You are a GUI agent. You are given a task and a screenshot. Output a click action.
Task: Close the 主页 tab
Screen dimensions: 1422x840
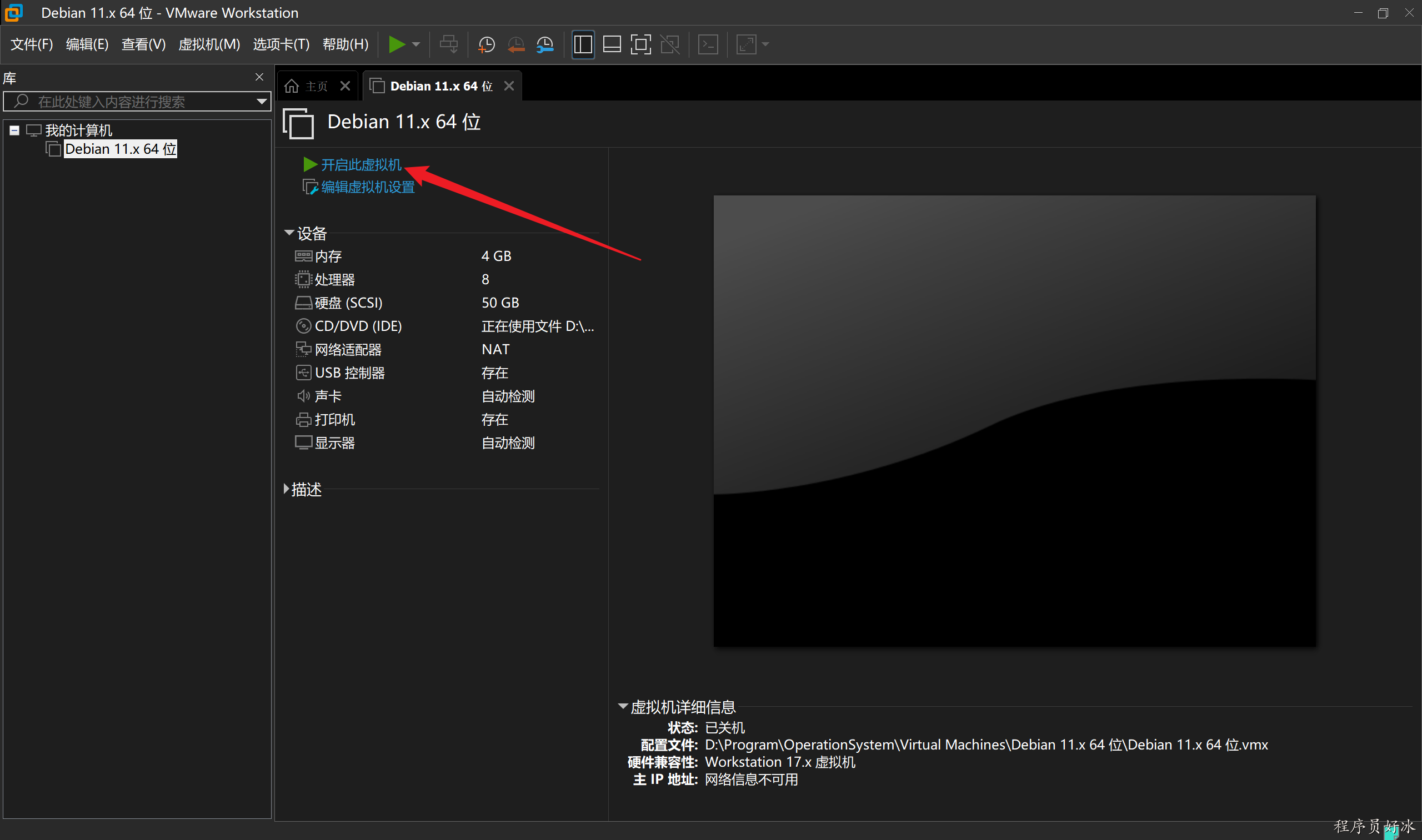coord(345,86)
